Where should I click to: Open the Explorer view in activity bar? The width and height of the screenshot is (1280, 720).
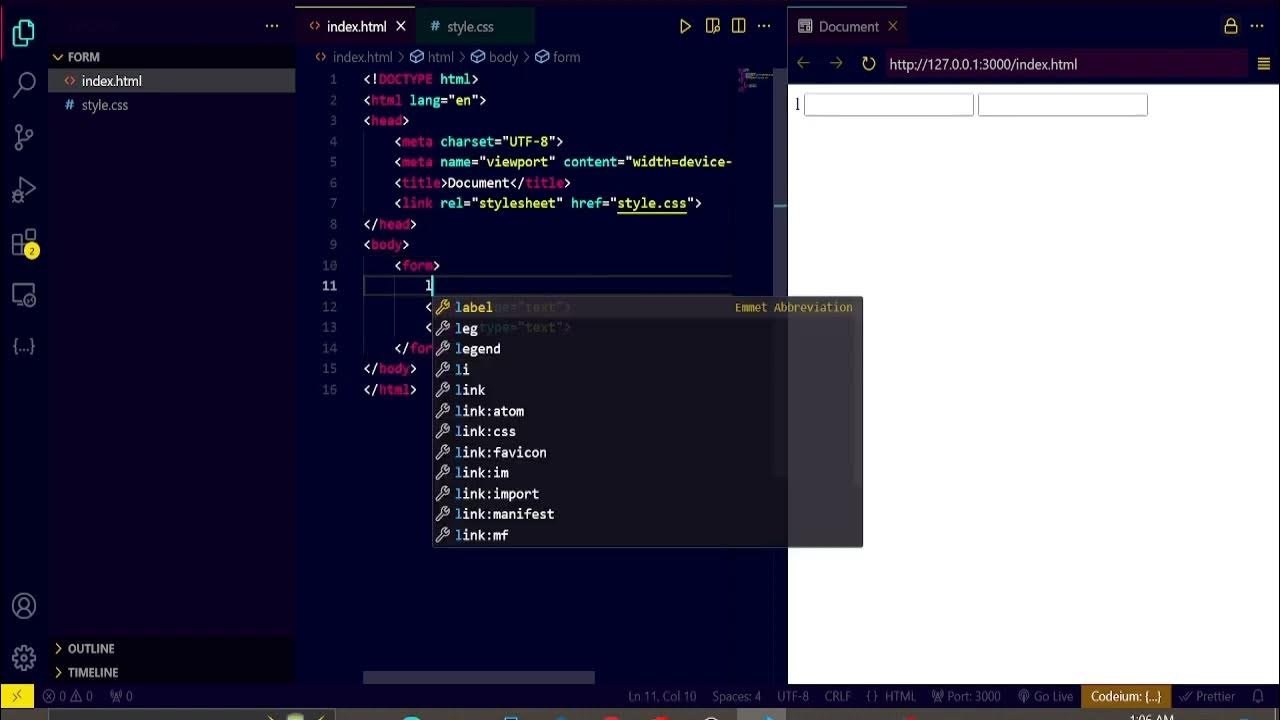coord(24,34)
